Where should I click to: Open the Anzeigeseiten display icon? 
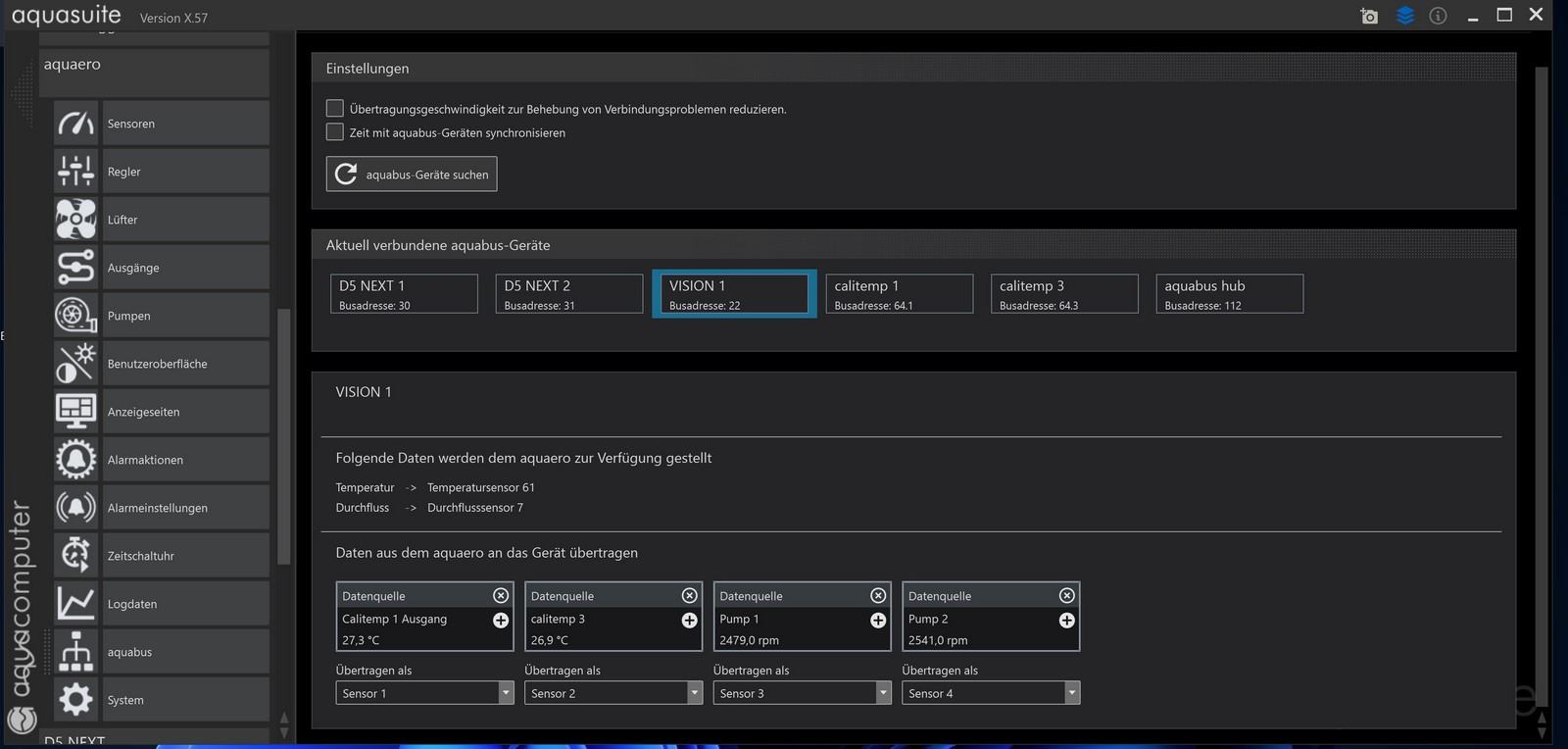point(76,412)
